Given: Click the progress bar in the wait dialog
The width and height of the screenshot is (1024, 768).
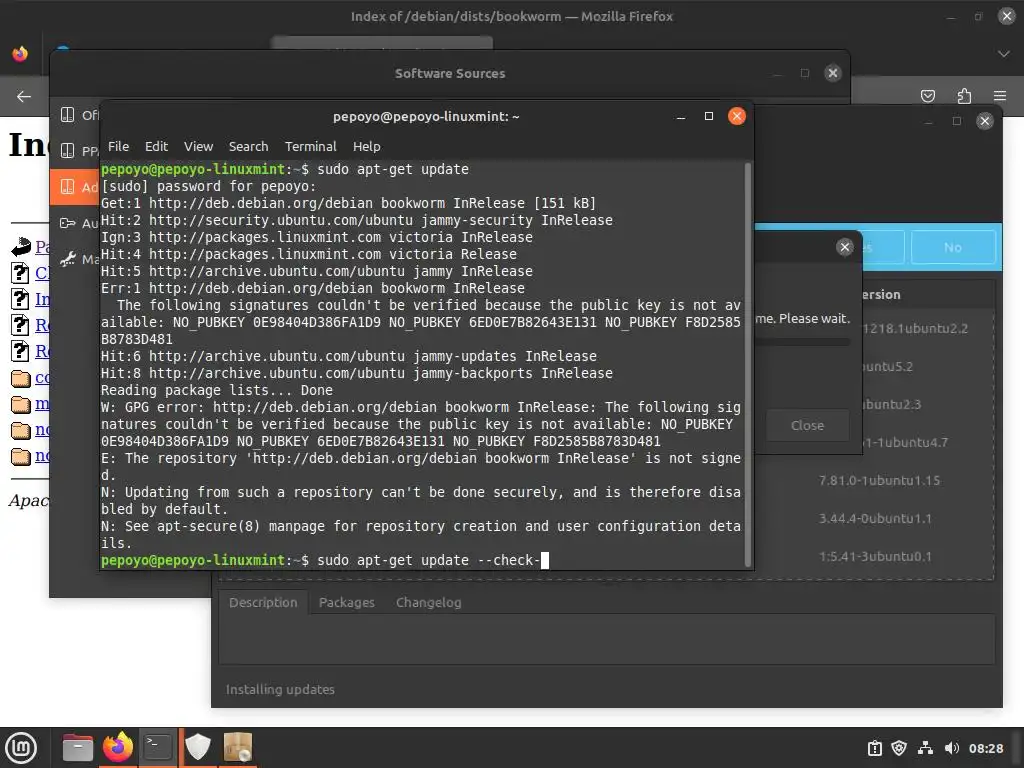Looking at the screenshot, I should [x=802, y=342].
